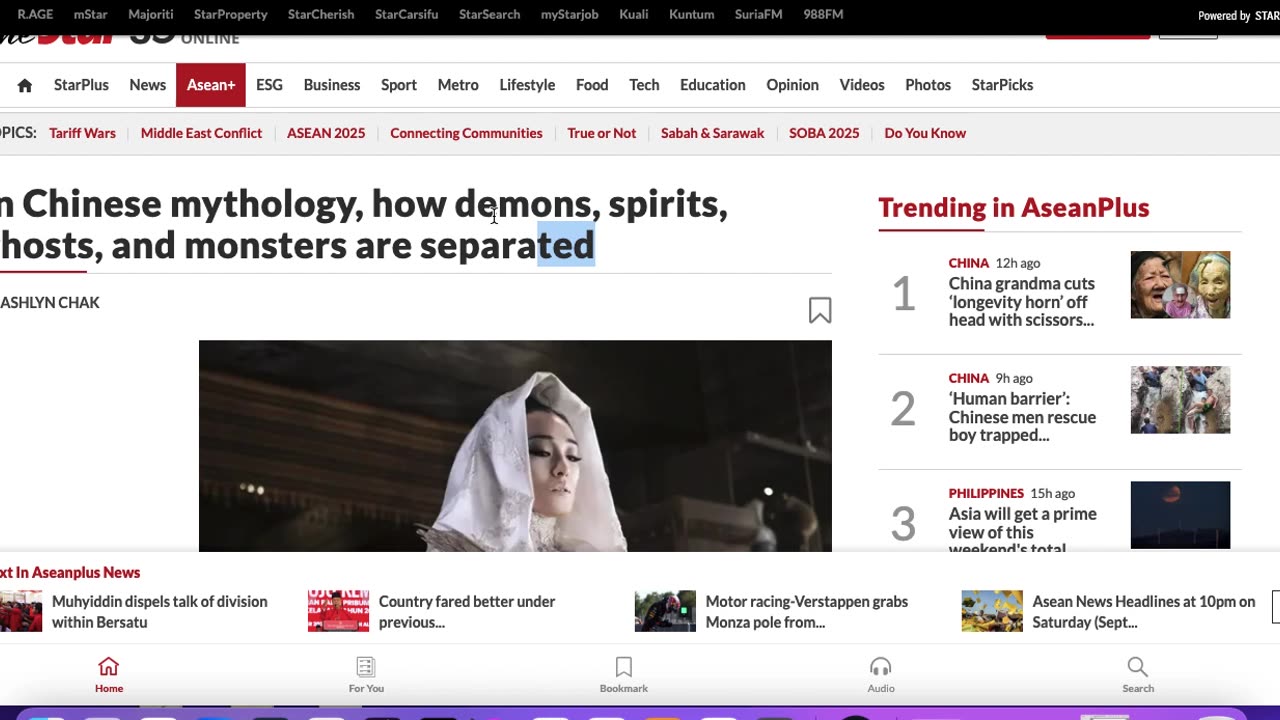The image size is (1280, 720).
Task: Visit the mStar site link
Action: [x=91, y=15]
